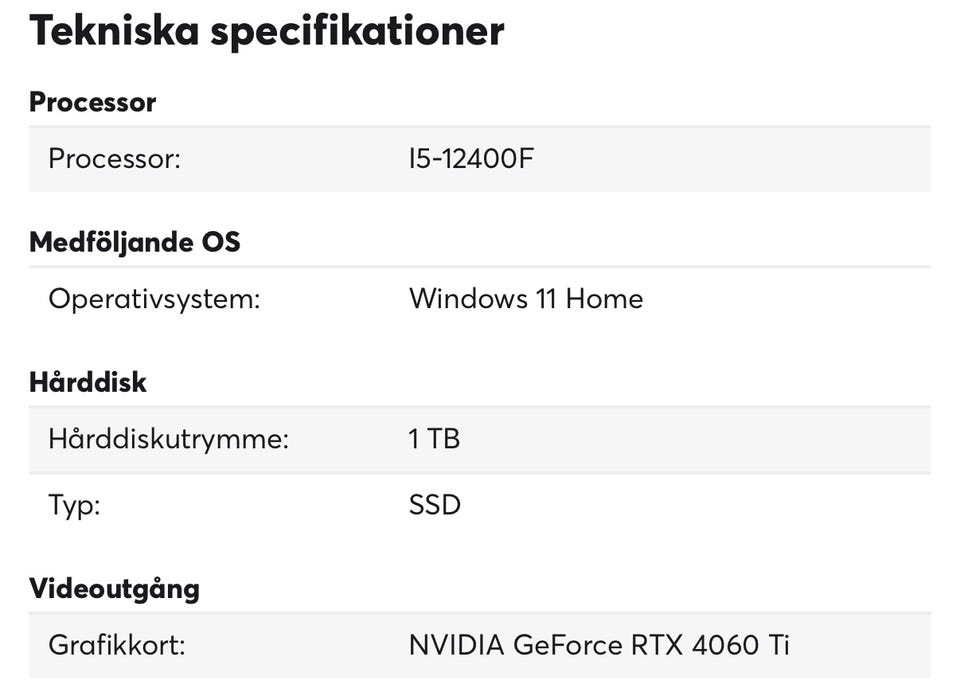Click the word "GeForce" in the graphics value
Screen dimensions: 960x696
coord(568,645)
